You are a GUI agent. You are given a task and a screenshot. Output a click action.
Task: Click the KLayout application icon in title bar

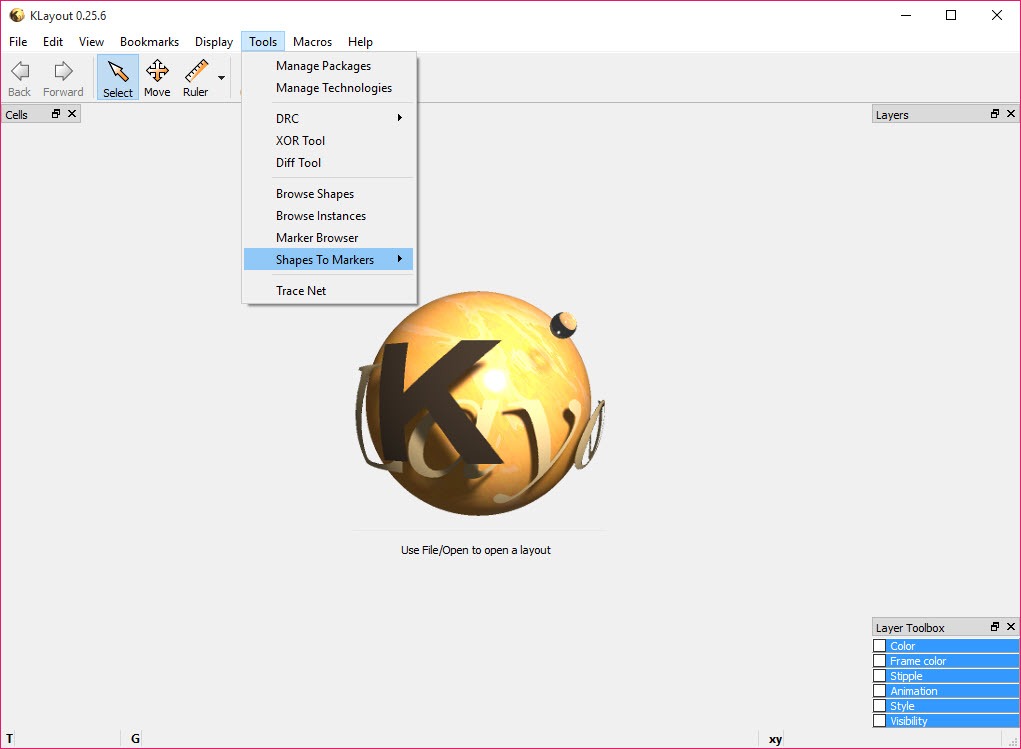coord(16,15)
